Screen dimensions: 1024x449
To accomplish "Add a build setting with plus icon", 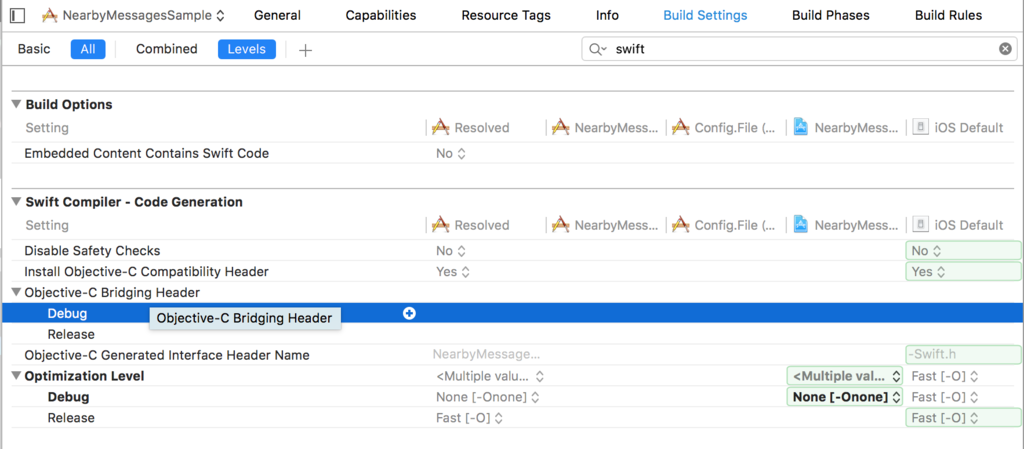I will pyautogui.click(x=305, y=50).
